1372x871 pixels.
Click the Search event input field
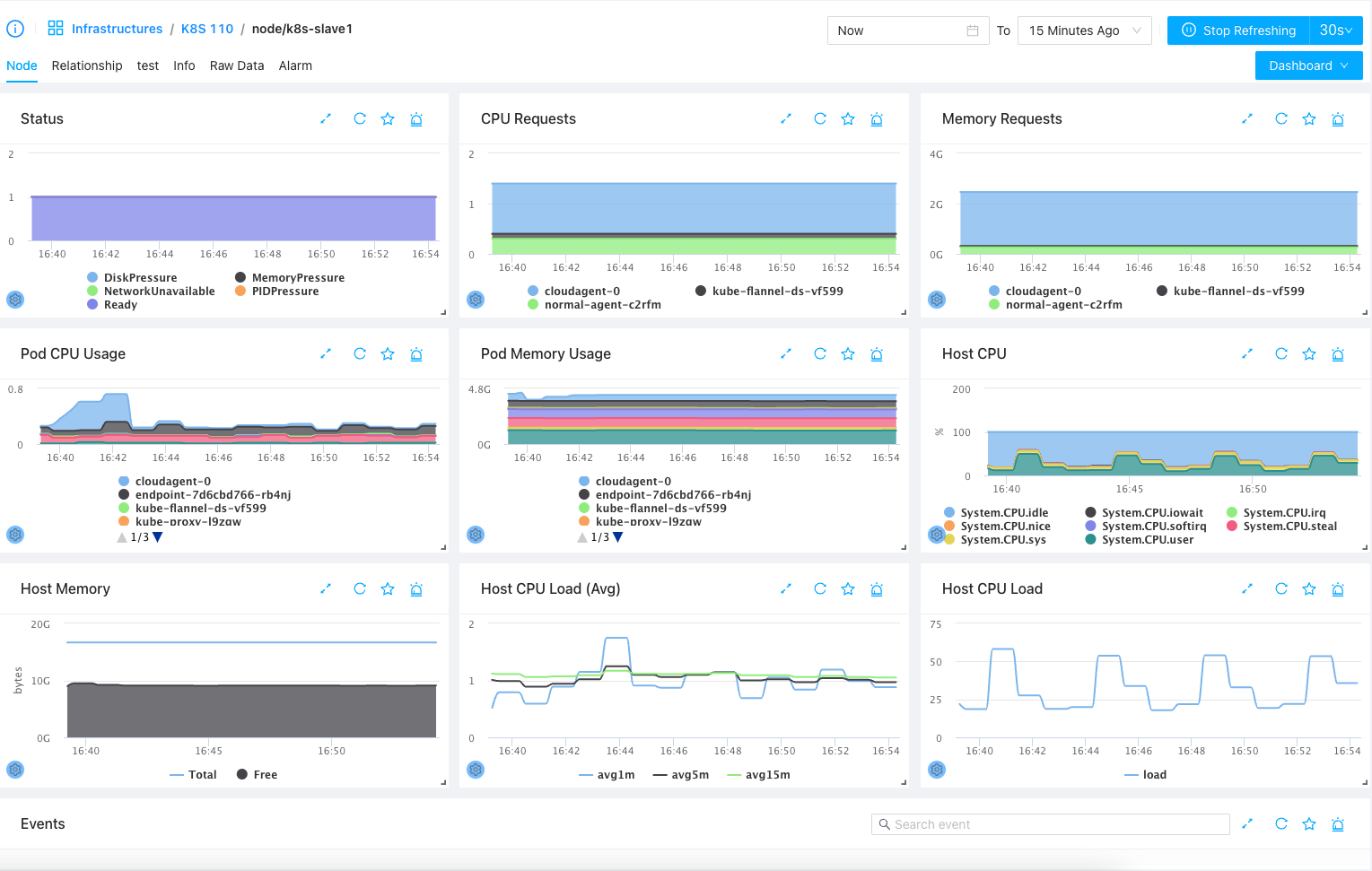tap(1050, 824)
